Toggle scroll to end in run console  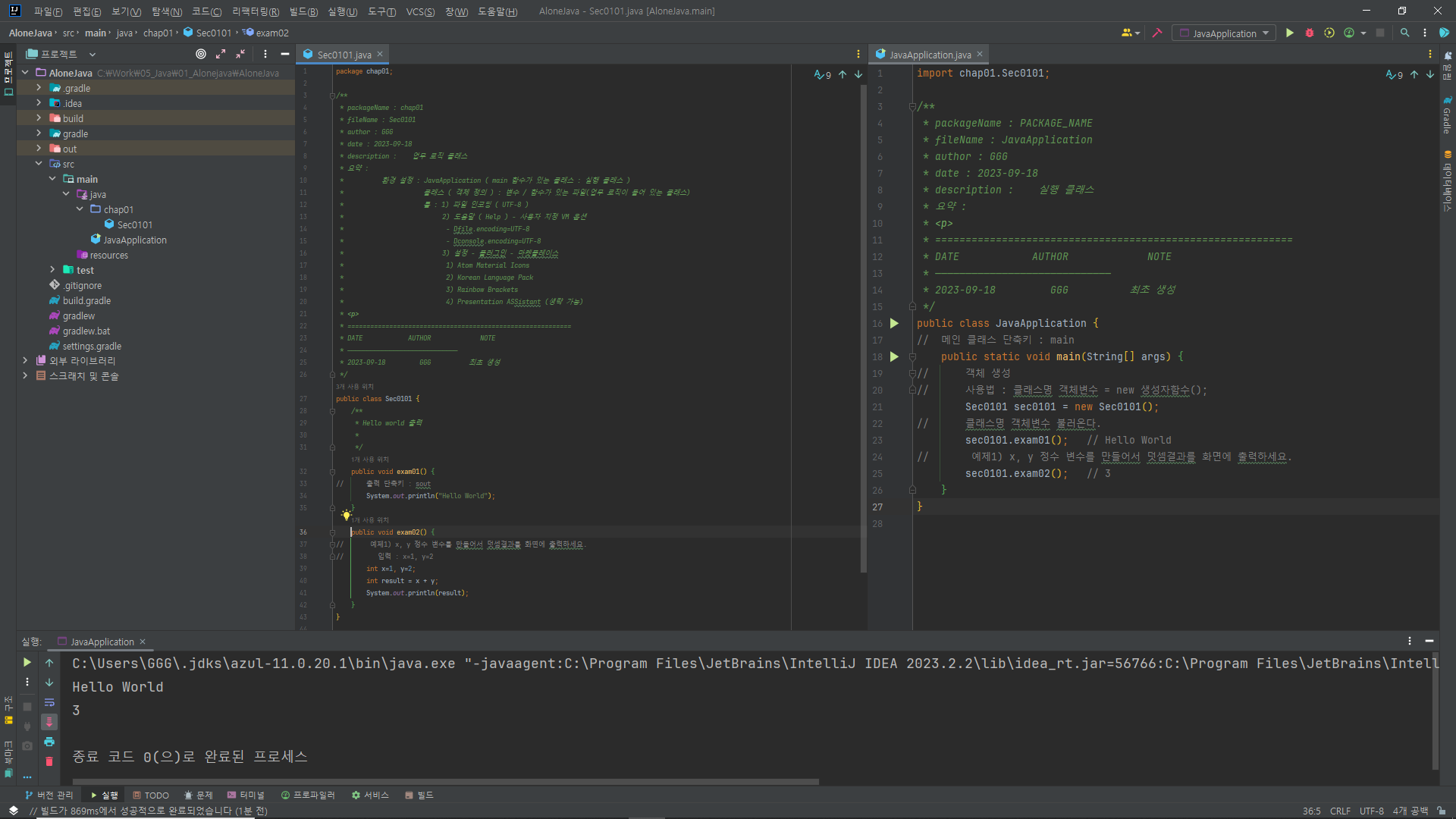click(49, 722)
